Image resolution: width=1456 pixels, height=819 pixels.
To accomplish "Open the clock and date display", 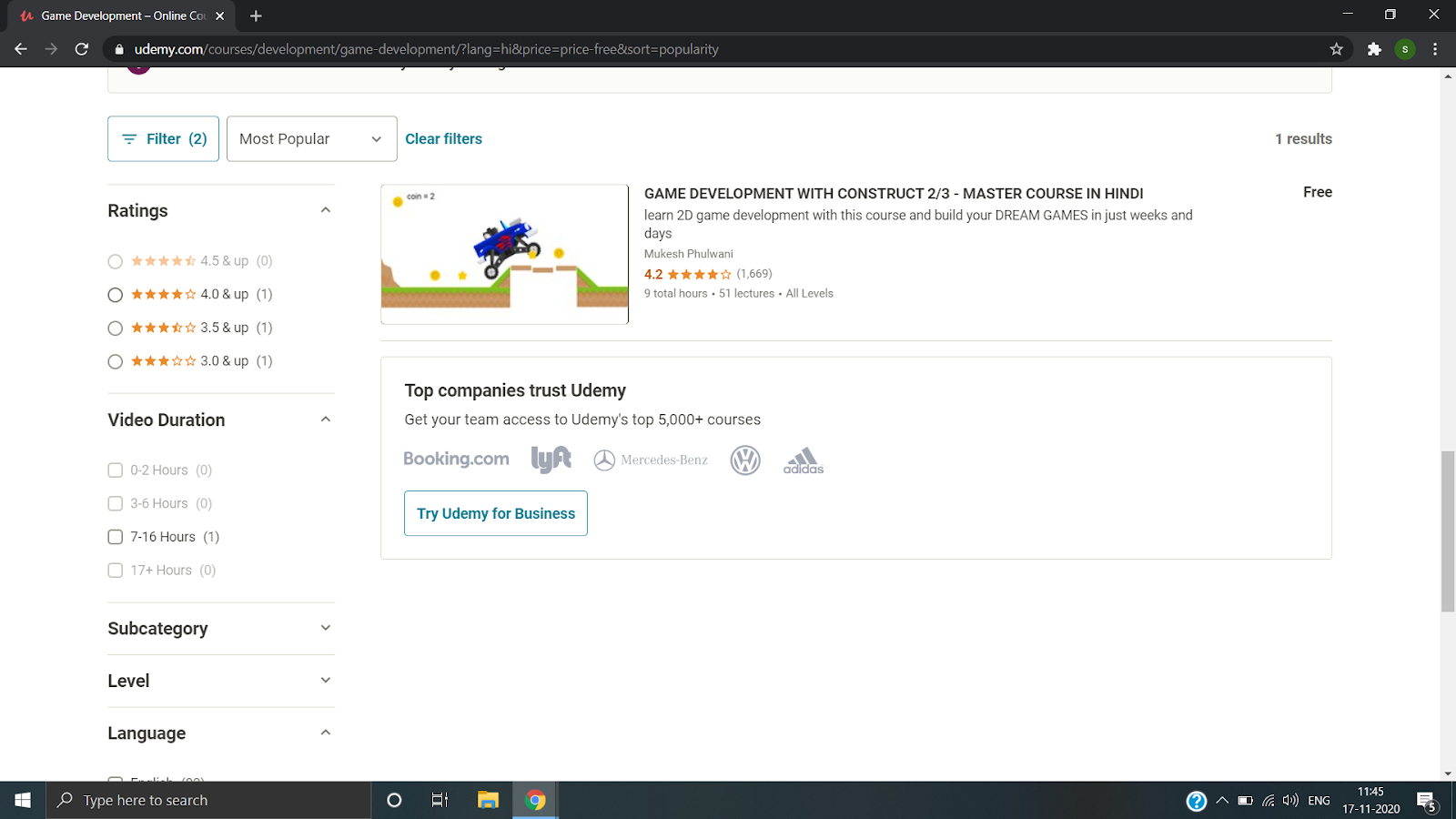I will (x=1371, y=800).
